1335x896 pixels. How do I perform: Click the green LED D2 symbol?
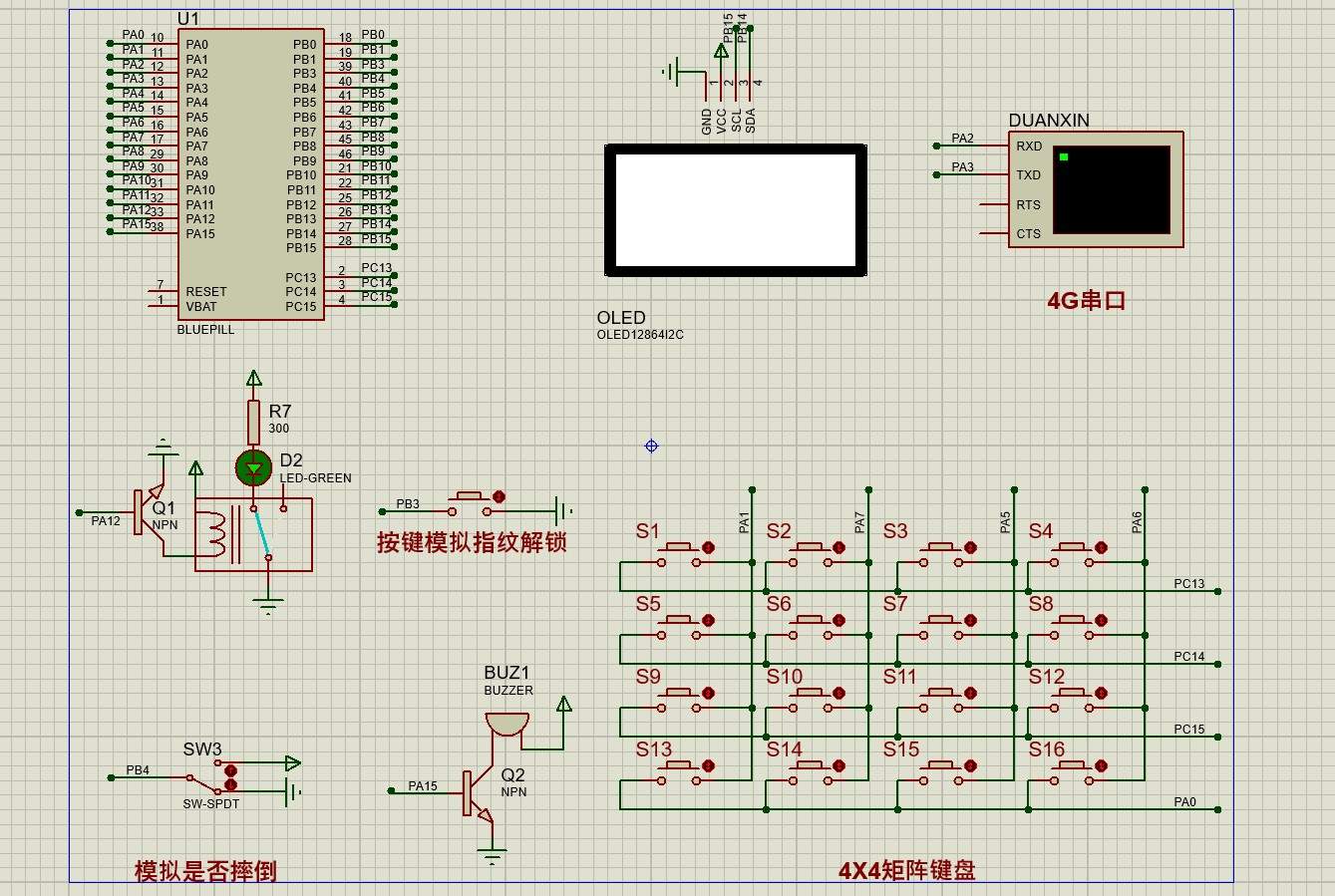pyautogui.click(x=254, y=466)
